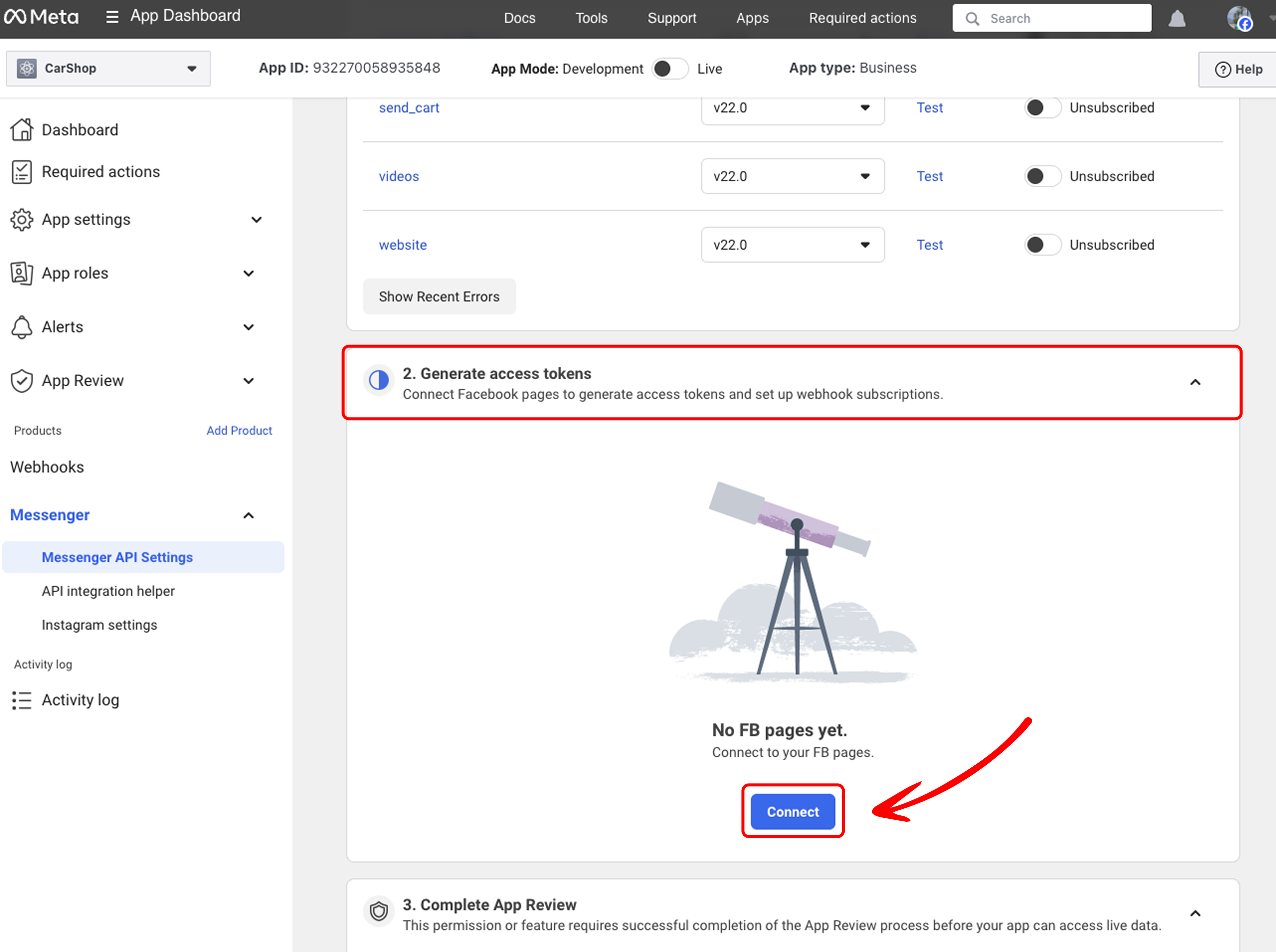1276x952 pixels.
Task: Collapse the Messenger section in sidebar
Action: [249, 515]
